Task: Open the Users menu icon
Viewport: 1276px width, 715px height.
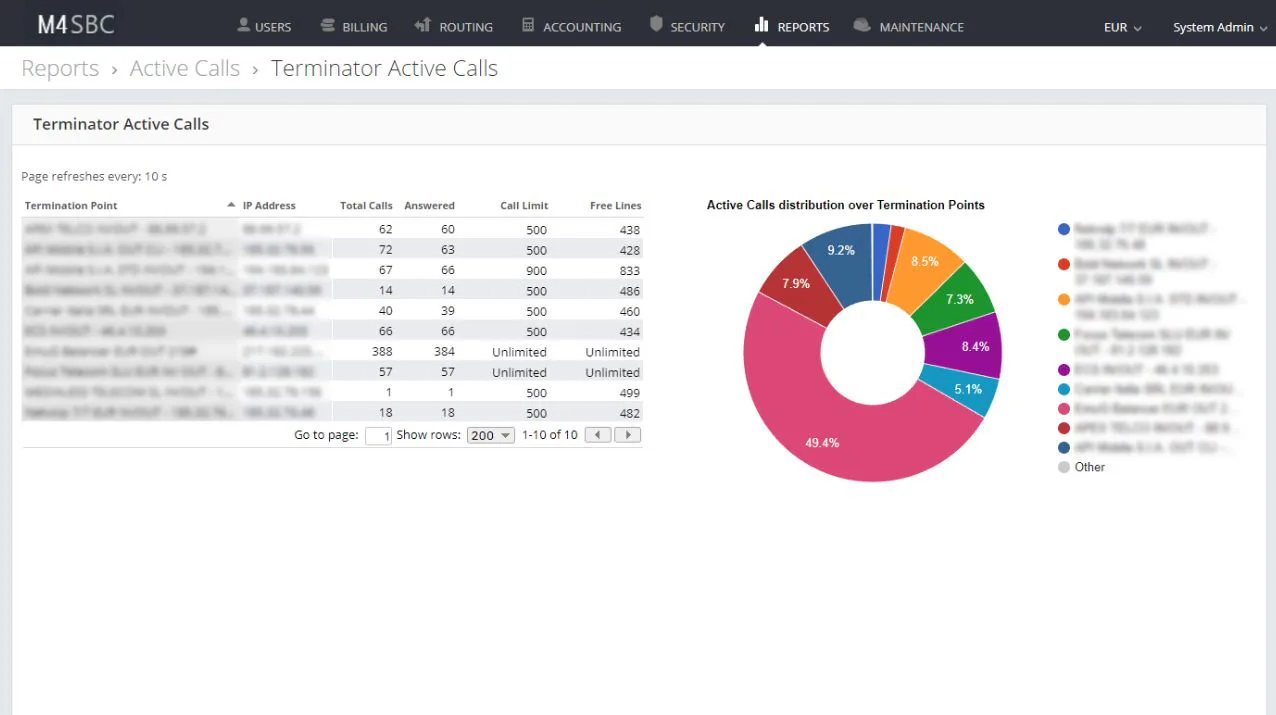Action: (x=243, y=25)
